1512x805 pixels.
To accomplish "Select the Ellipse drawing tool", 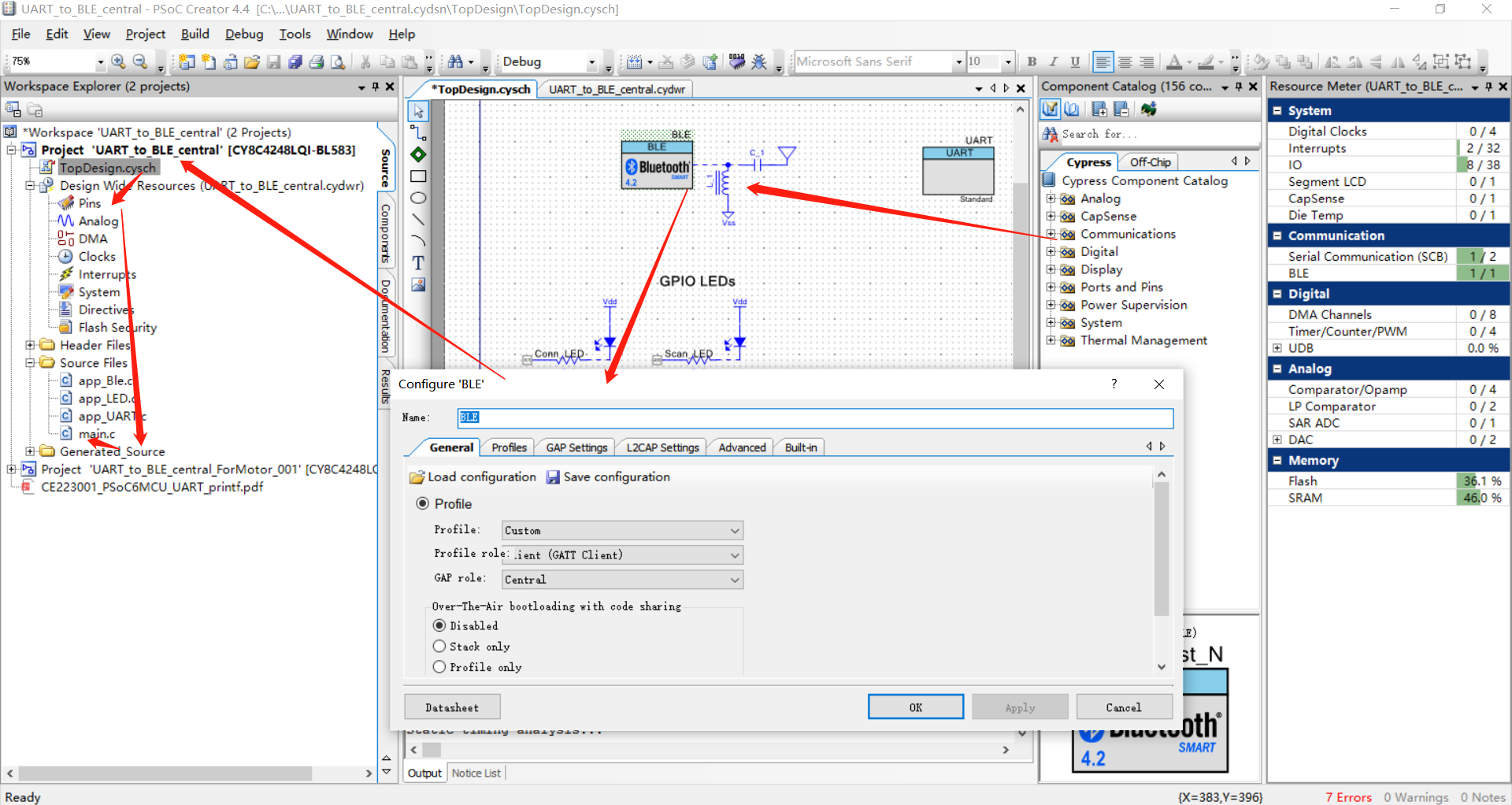I will point(418,198).
